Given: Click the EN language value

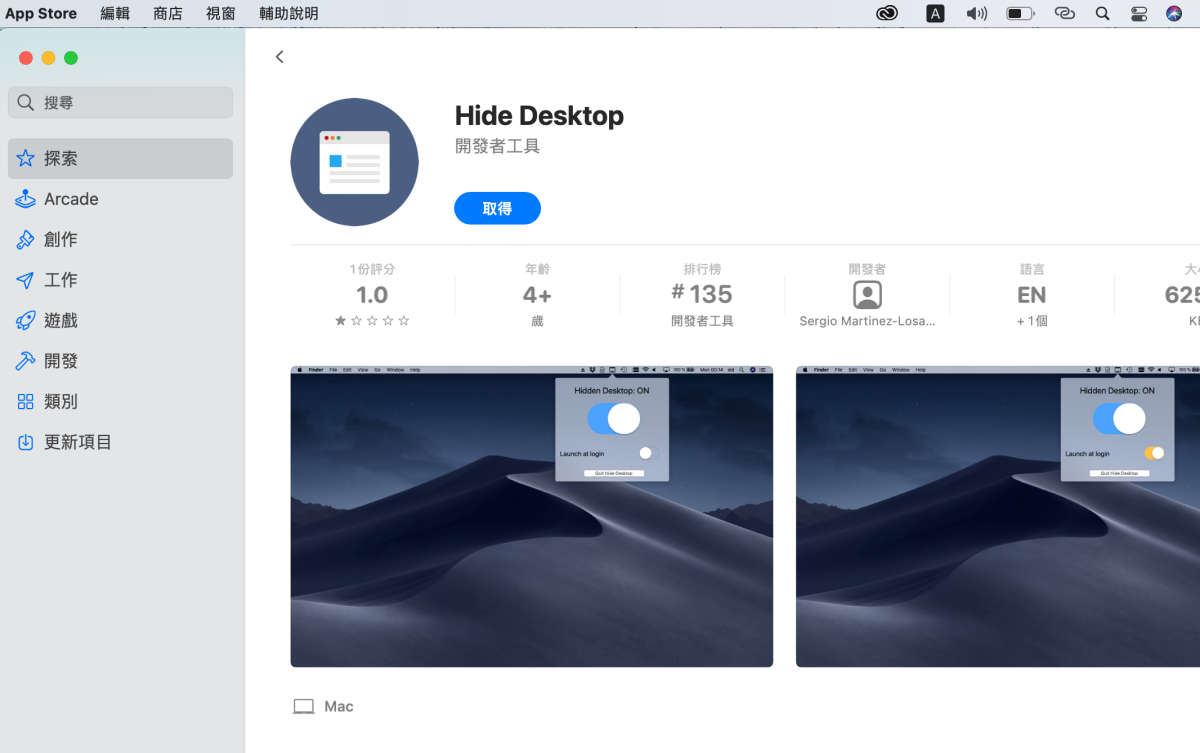Looking at the screenshot, I should [x=1032, y=295].
